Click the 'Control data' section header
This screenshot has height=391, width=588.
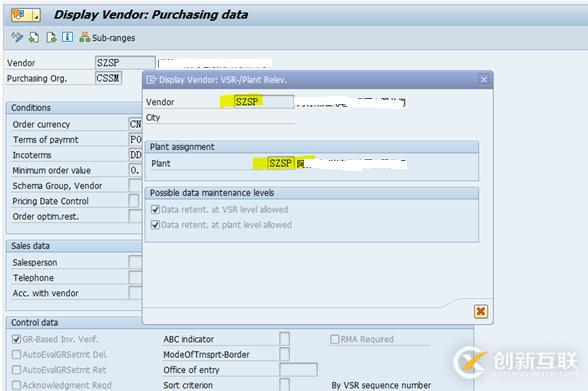click(34, 322)
